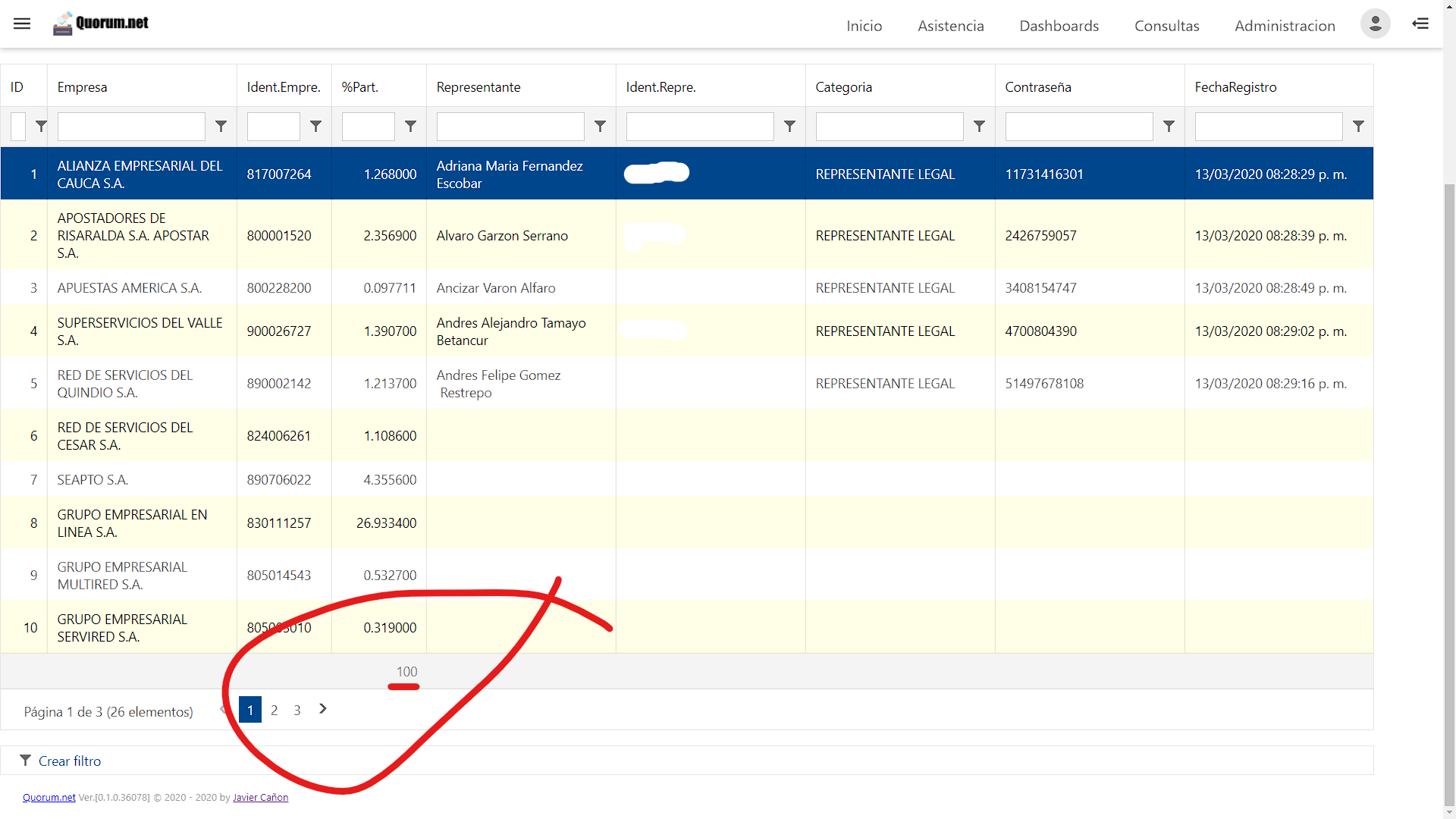Click the Quorum.net logo
The image size is (1456, 819).
101,24
